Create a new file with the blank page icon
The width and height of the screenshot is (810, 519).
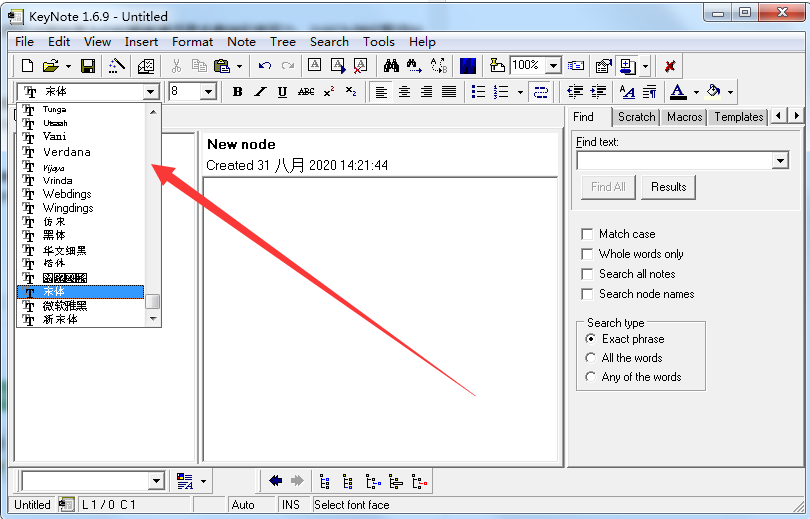click(27, 66)
